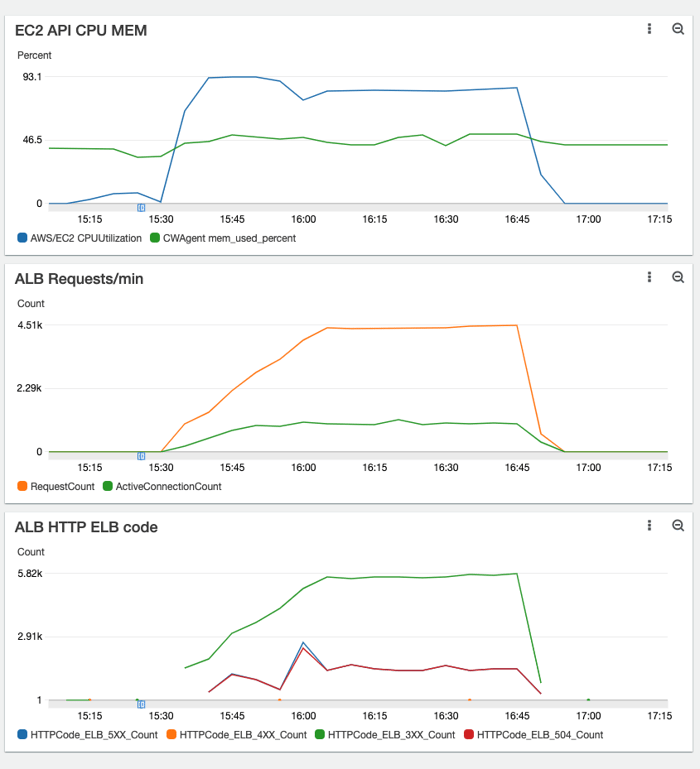Viewport: 700px width, 769px height.
Task: Click annotation marker on ELB code chart timeline
Action: 141,704
